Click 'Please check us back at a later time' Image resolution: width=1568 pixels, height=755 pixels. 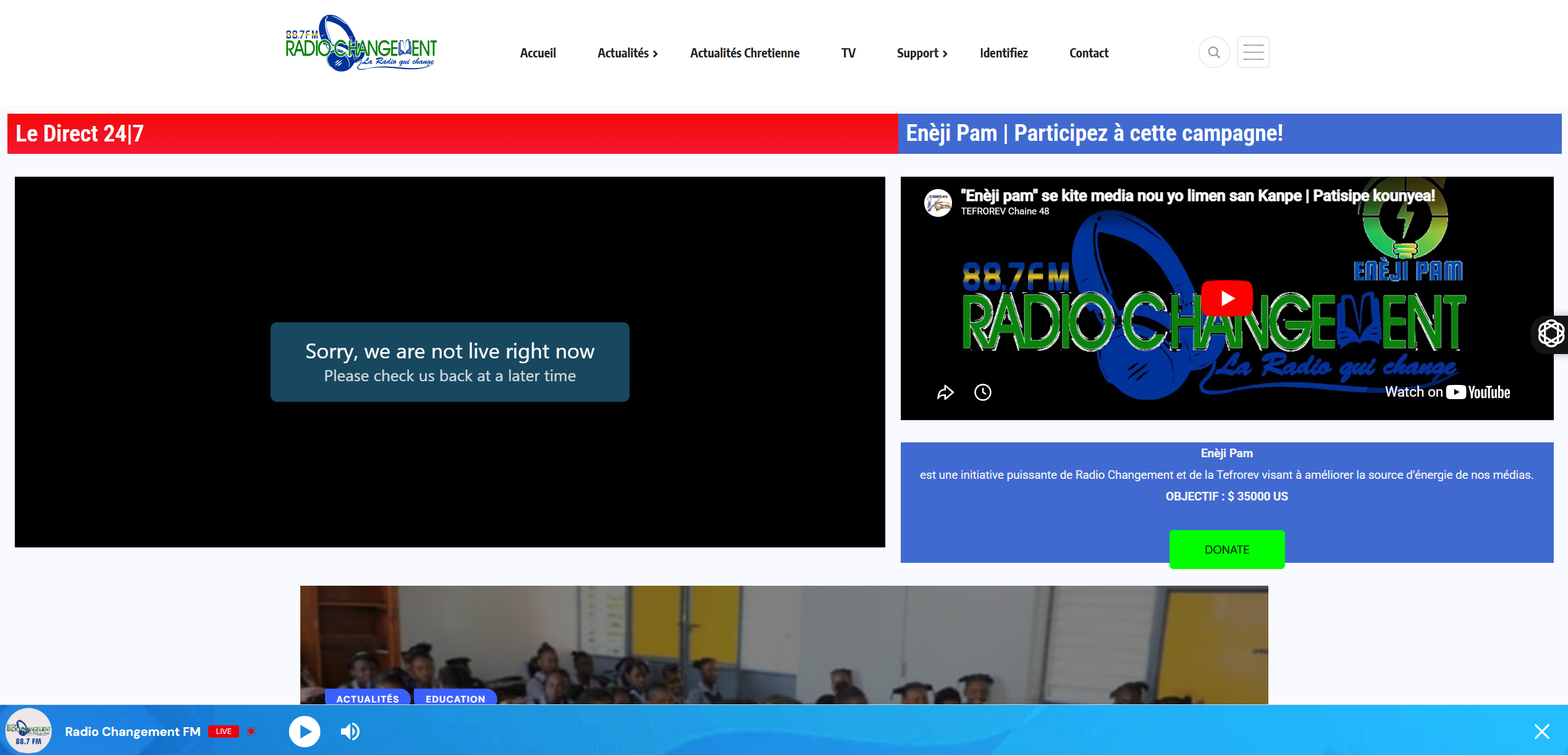450,376
